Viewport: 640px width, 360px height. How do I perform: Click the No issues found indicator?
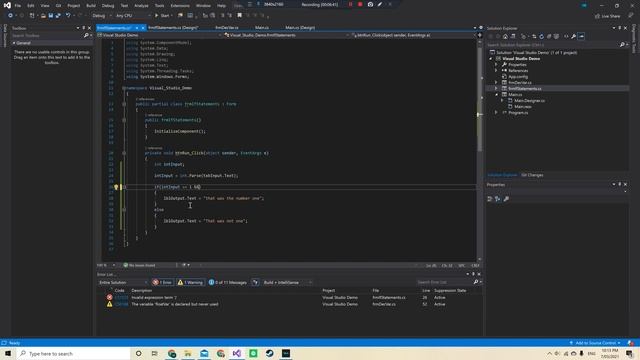139,265
